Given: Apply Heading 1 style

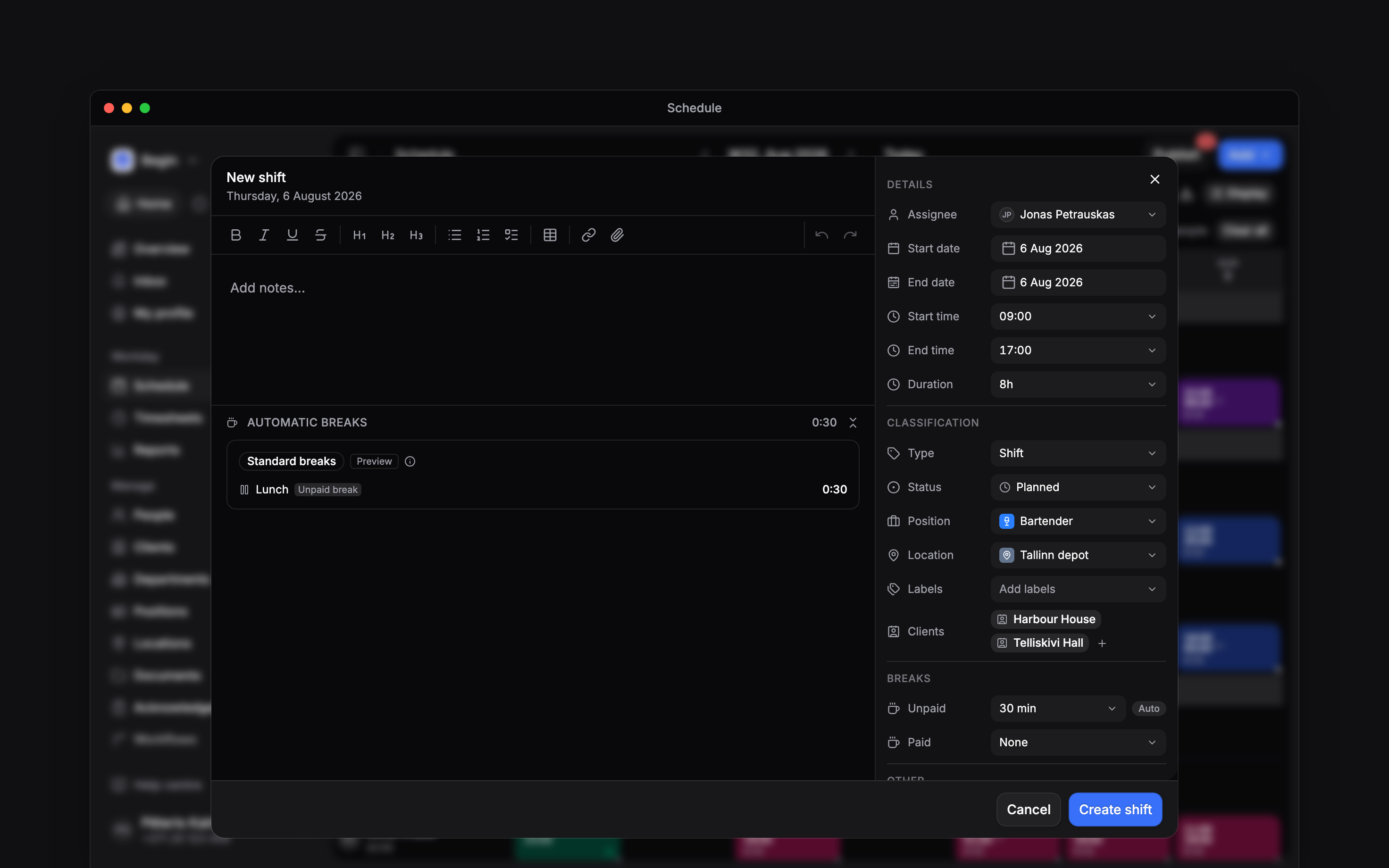Looking at the screenshot, I should [x=360, y=235].
